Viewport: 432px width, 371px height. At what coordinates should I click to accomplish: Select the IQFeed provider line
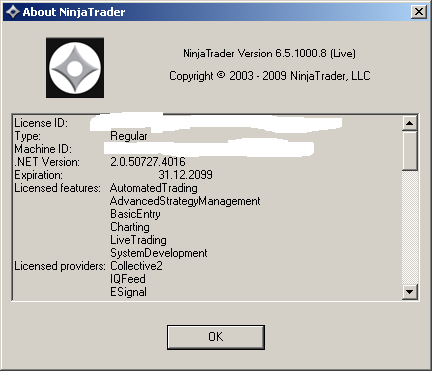128,279
